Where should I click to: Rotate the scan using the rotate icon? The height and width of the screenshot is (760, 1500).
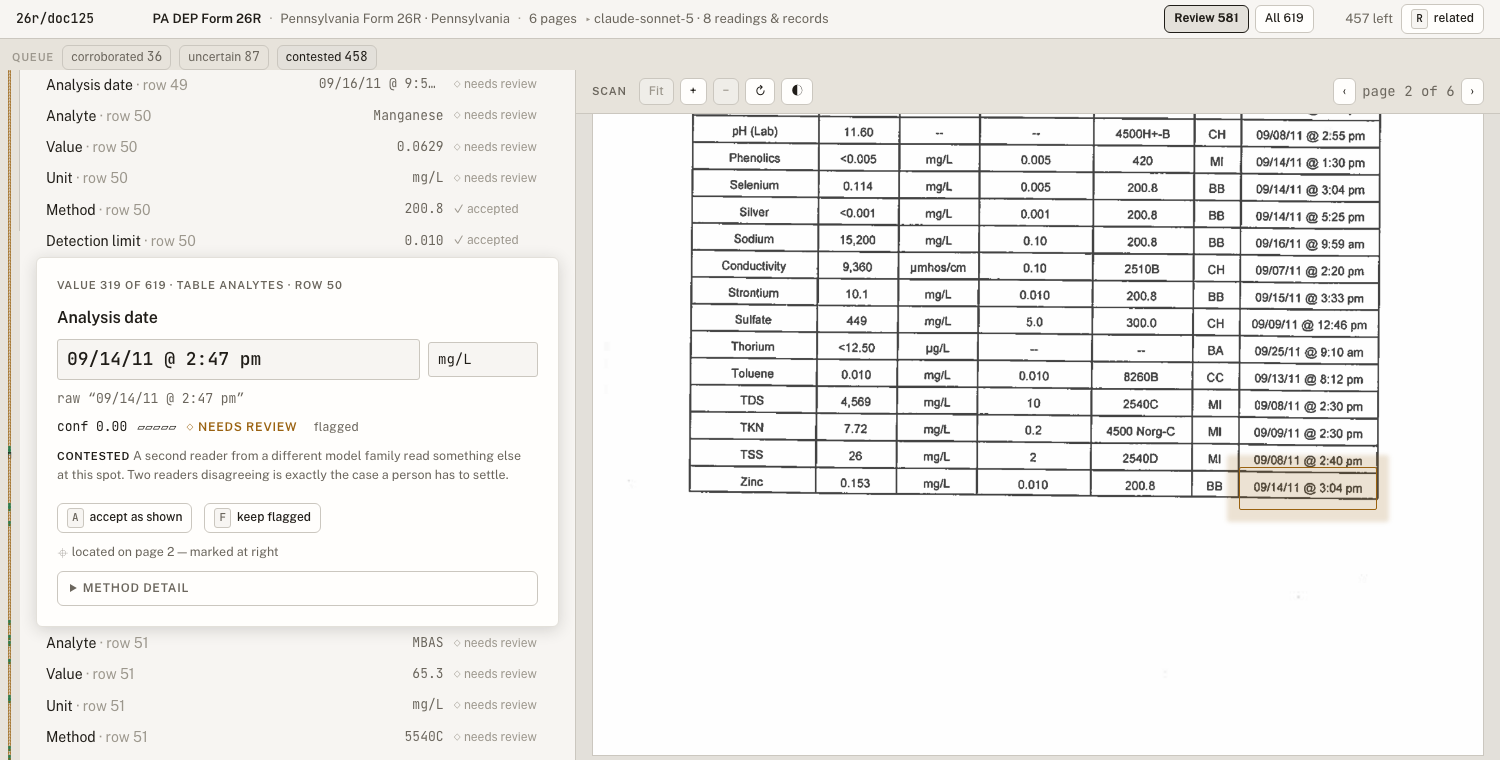(760, 91)
